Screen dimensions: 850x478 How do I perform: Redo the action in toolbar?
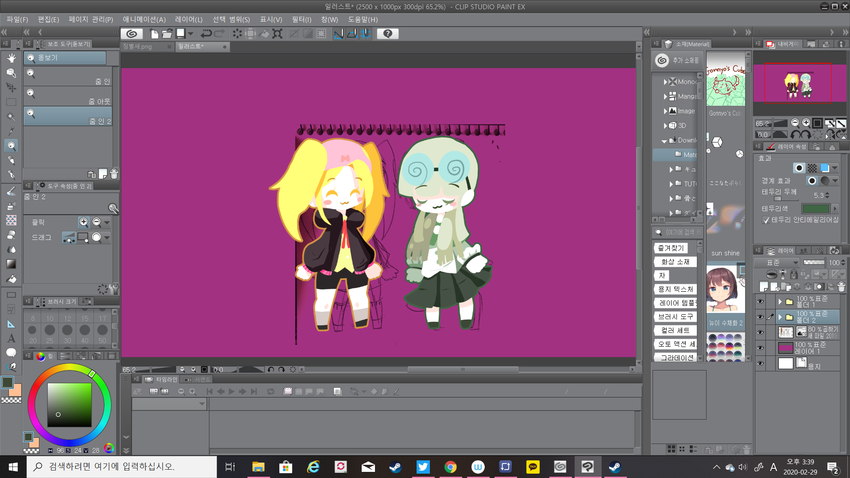click(x=219, y=34)
